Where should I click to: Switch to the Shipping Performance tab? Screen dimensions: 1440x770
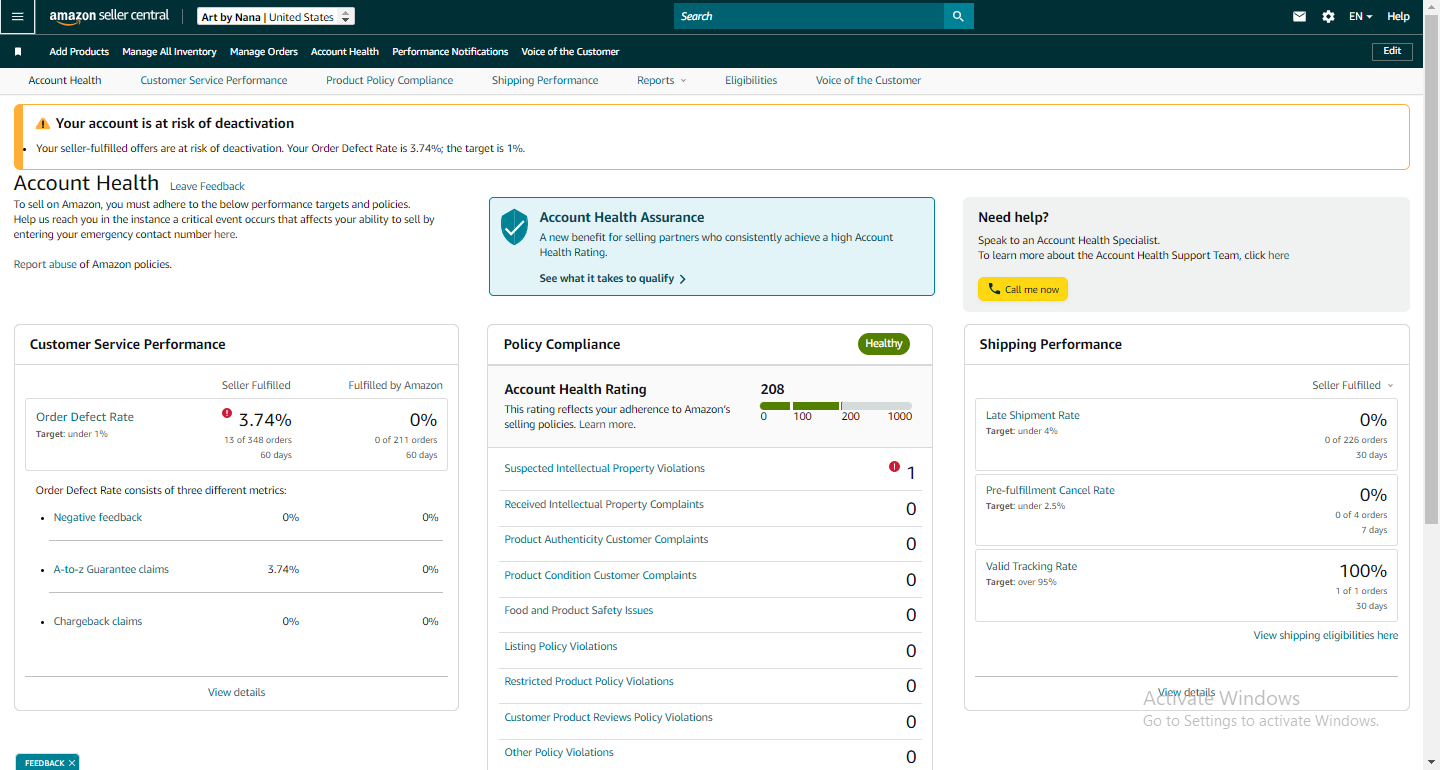[545, 80]
